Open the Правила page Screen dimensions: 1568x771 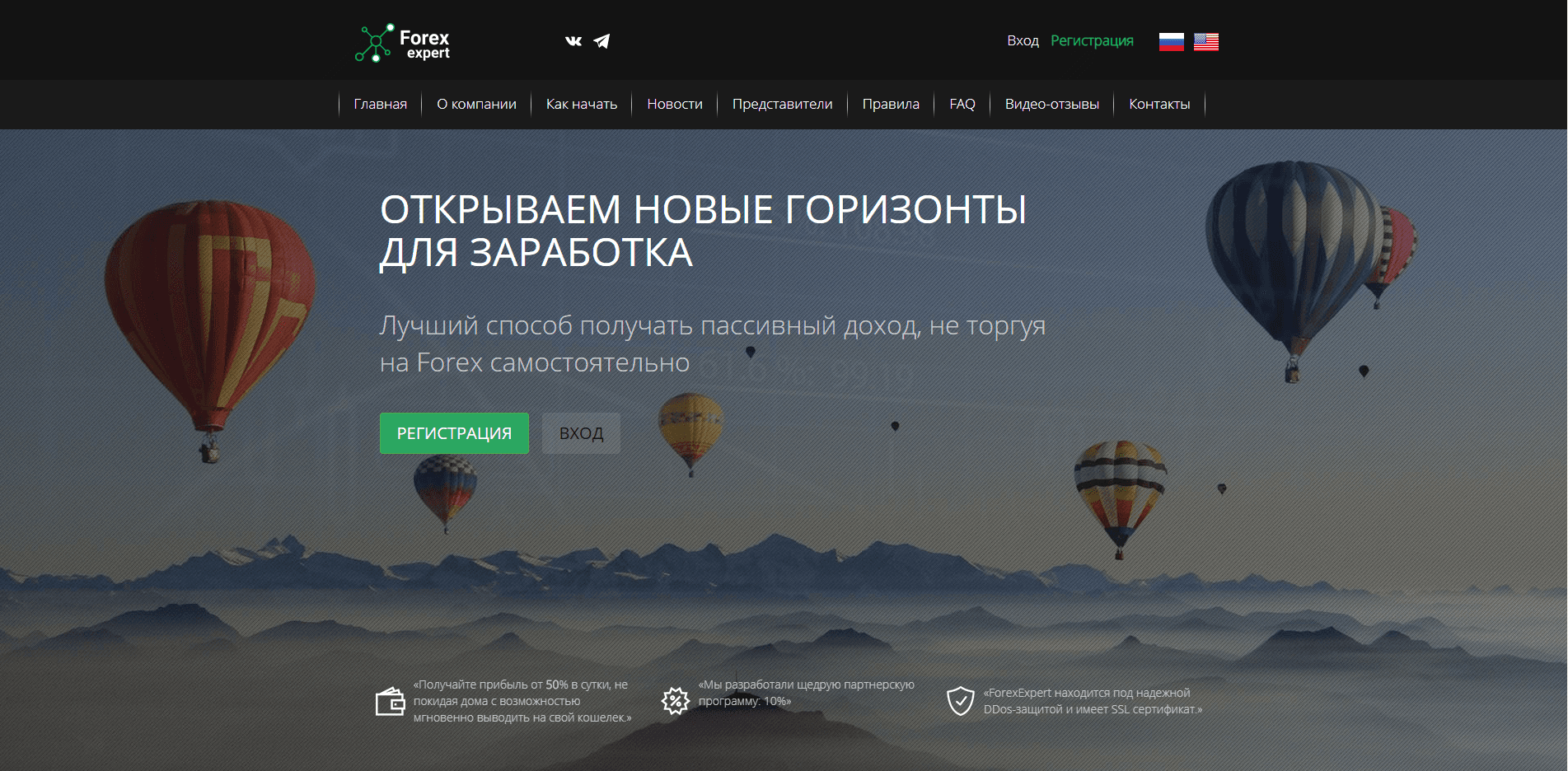click(890, 104)
